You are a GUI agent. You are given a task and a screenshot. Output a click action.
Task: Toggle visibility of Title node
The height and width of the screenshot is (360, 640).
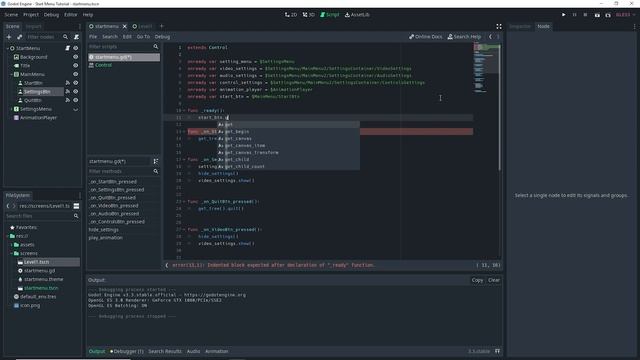(76, 65)
